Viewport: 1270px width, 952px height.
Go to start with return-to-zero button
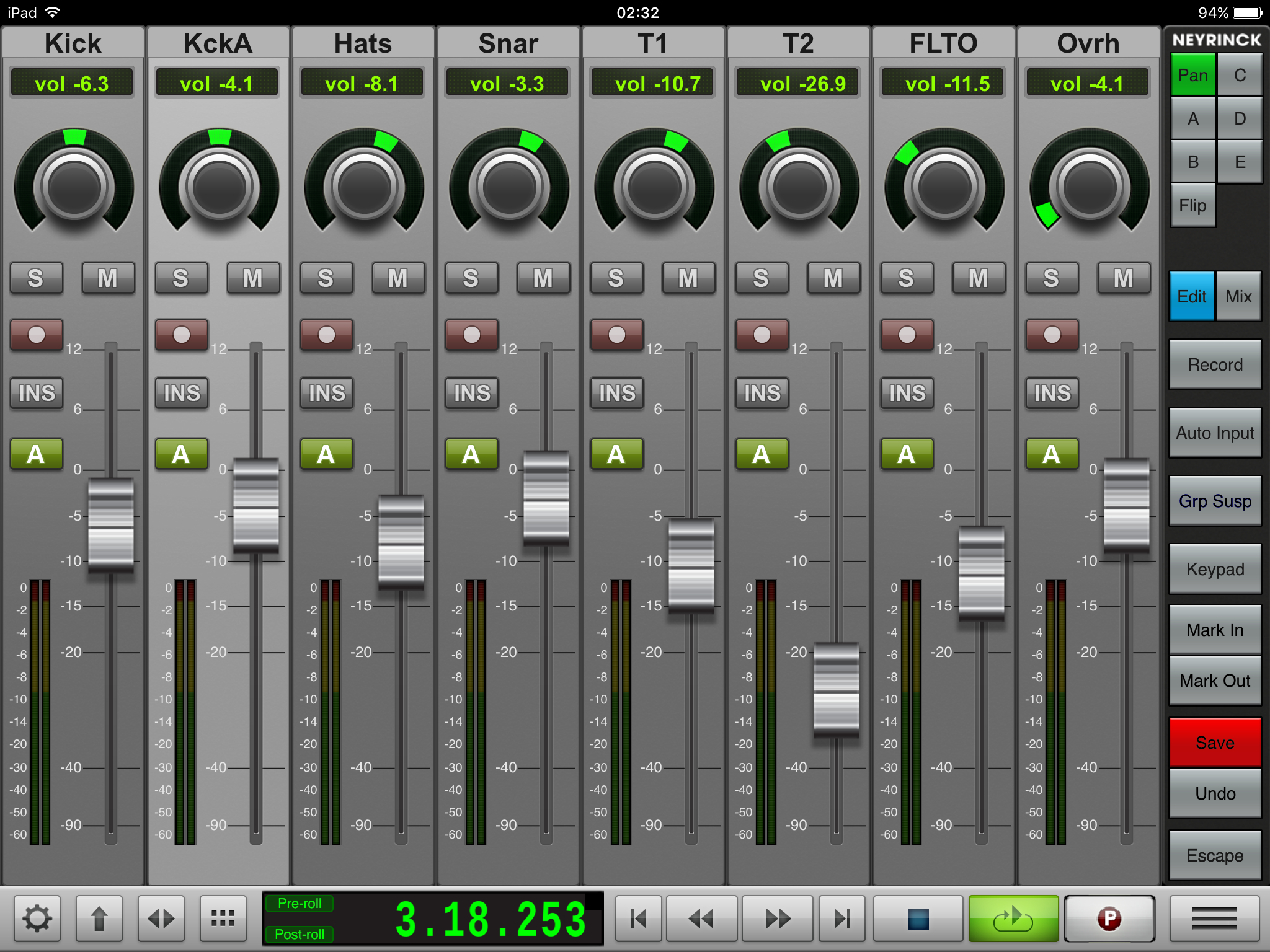638,919
